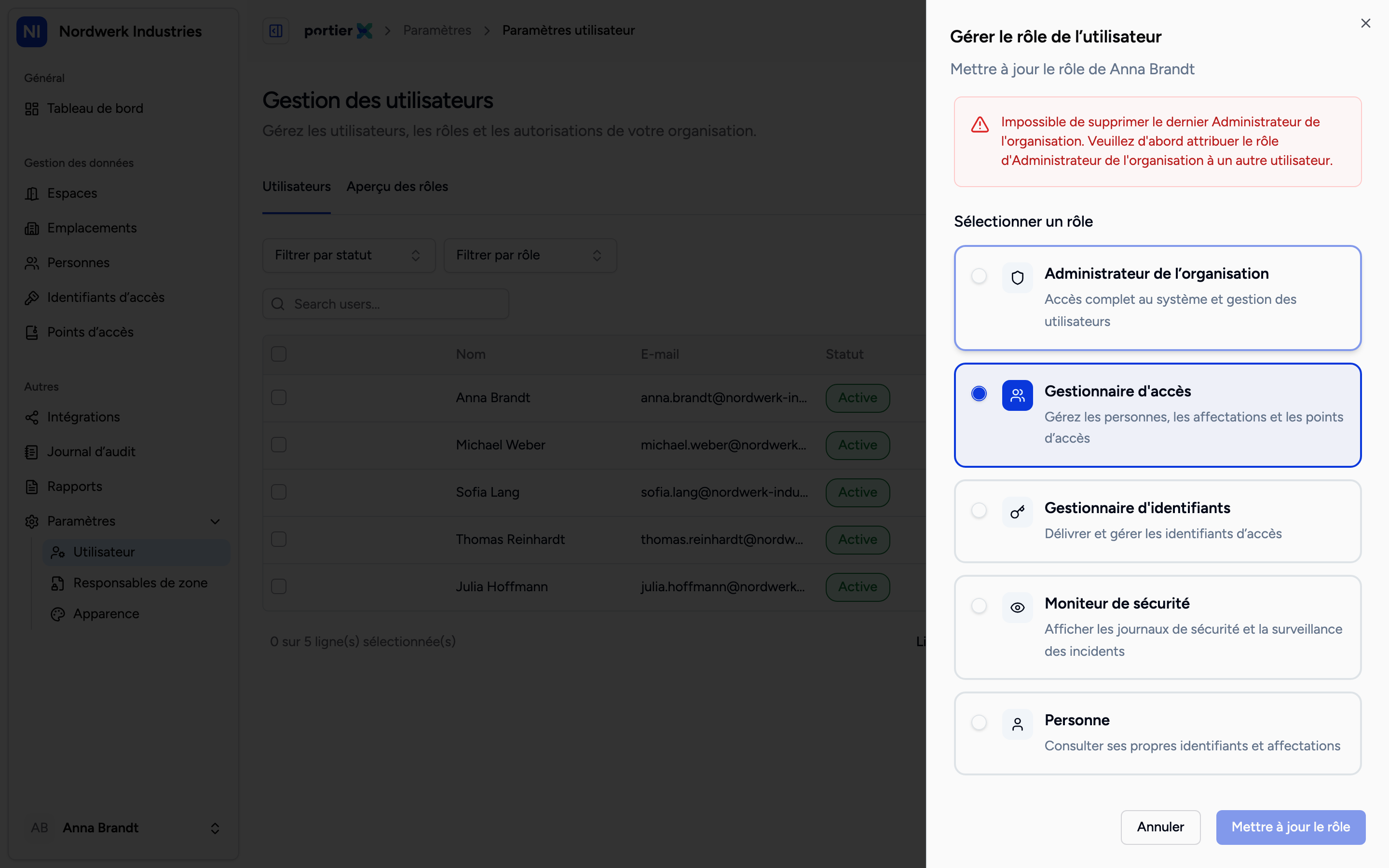Toggle the sidebar collapse icon
Image resolution: width=1389 pixels, height=868 pixels.
(275, 30)
